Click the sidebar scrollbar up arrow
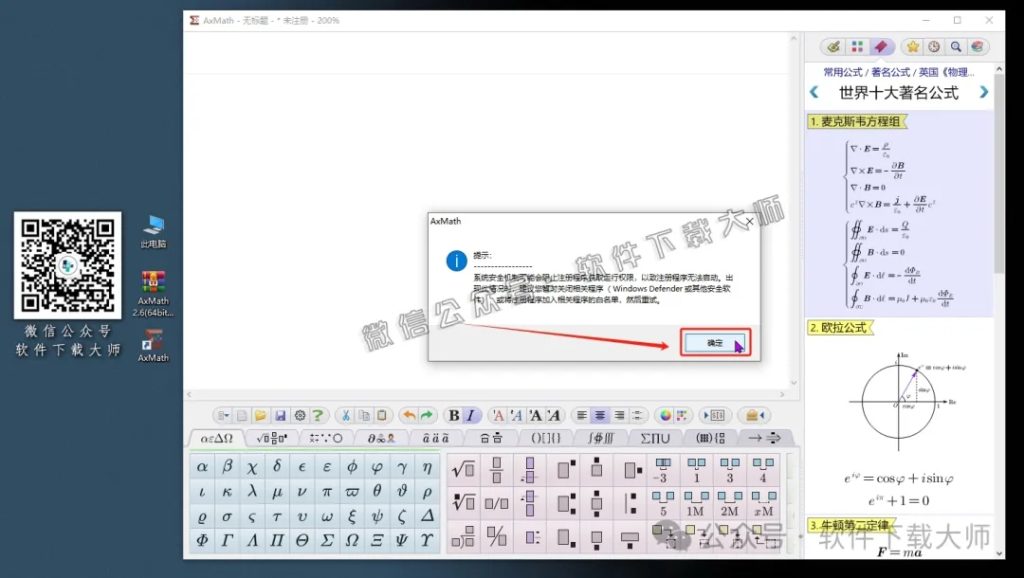The image size is (1024, 578). pos(999,70)
